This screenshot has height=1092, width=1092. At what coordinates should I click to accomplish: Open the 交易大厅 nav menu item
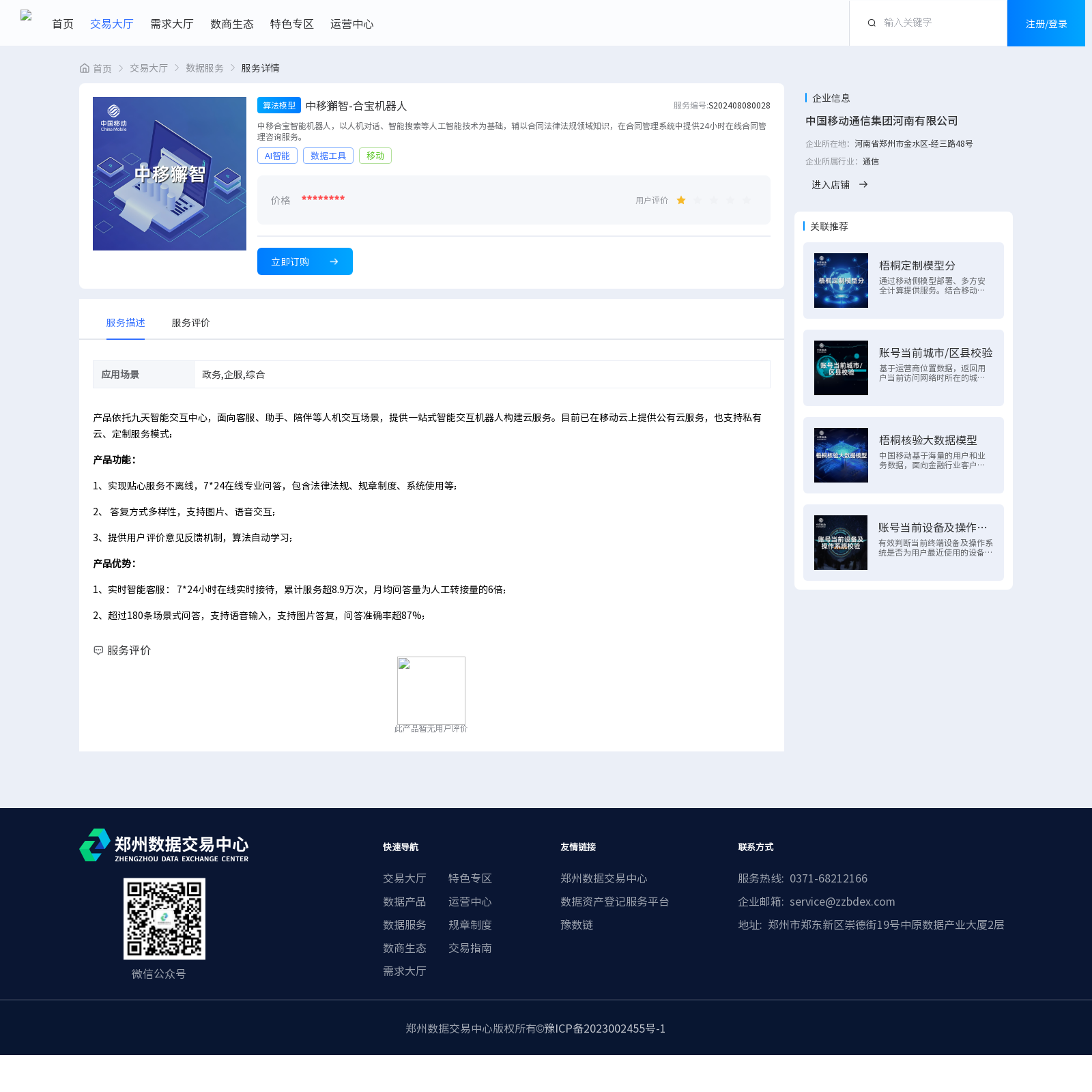click(x=112, y=24)
